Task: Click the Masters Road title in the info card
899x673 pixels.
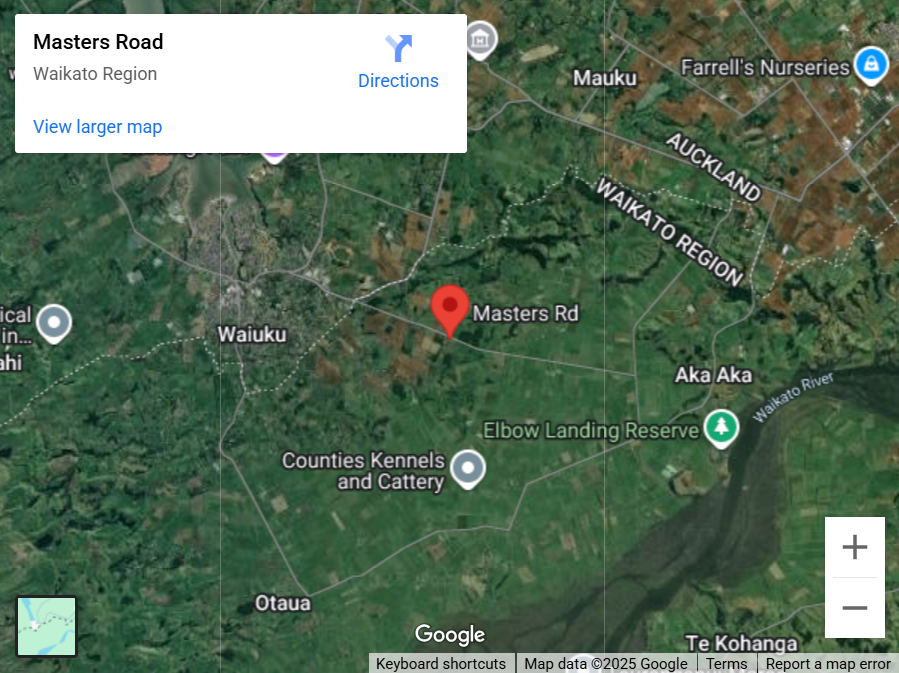Action: [98, 42]
